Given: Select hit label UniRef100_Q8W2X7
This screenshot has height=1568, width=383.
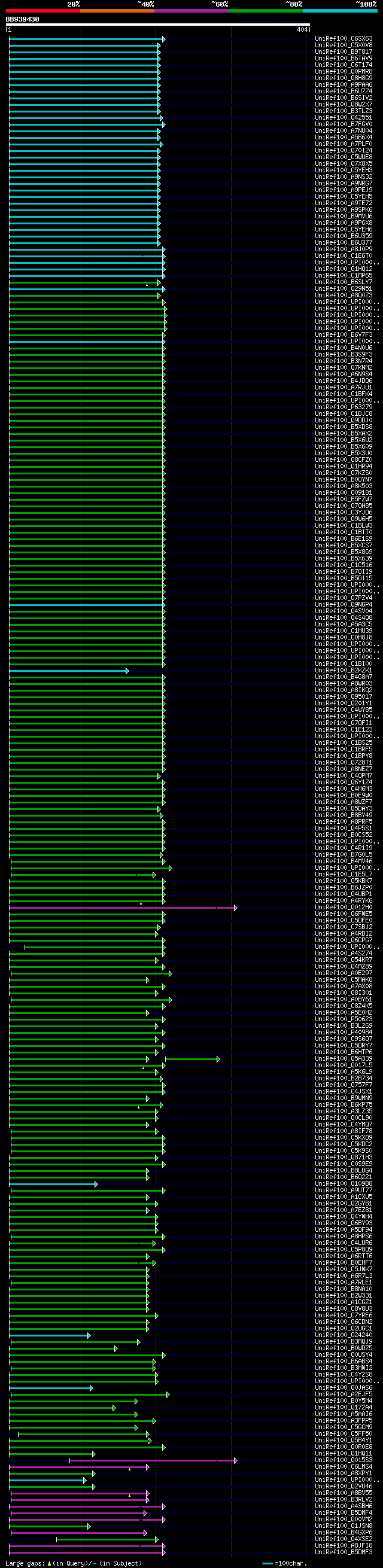Looking at the screenshot, I should click(344, 105).
